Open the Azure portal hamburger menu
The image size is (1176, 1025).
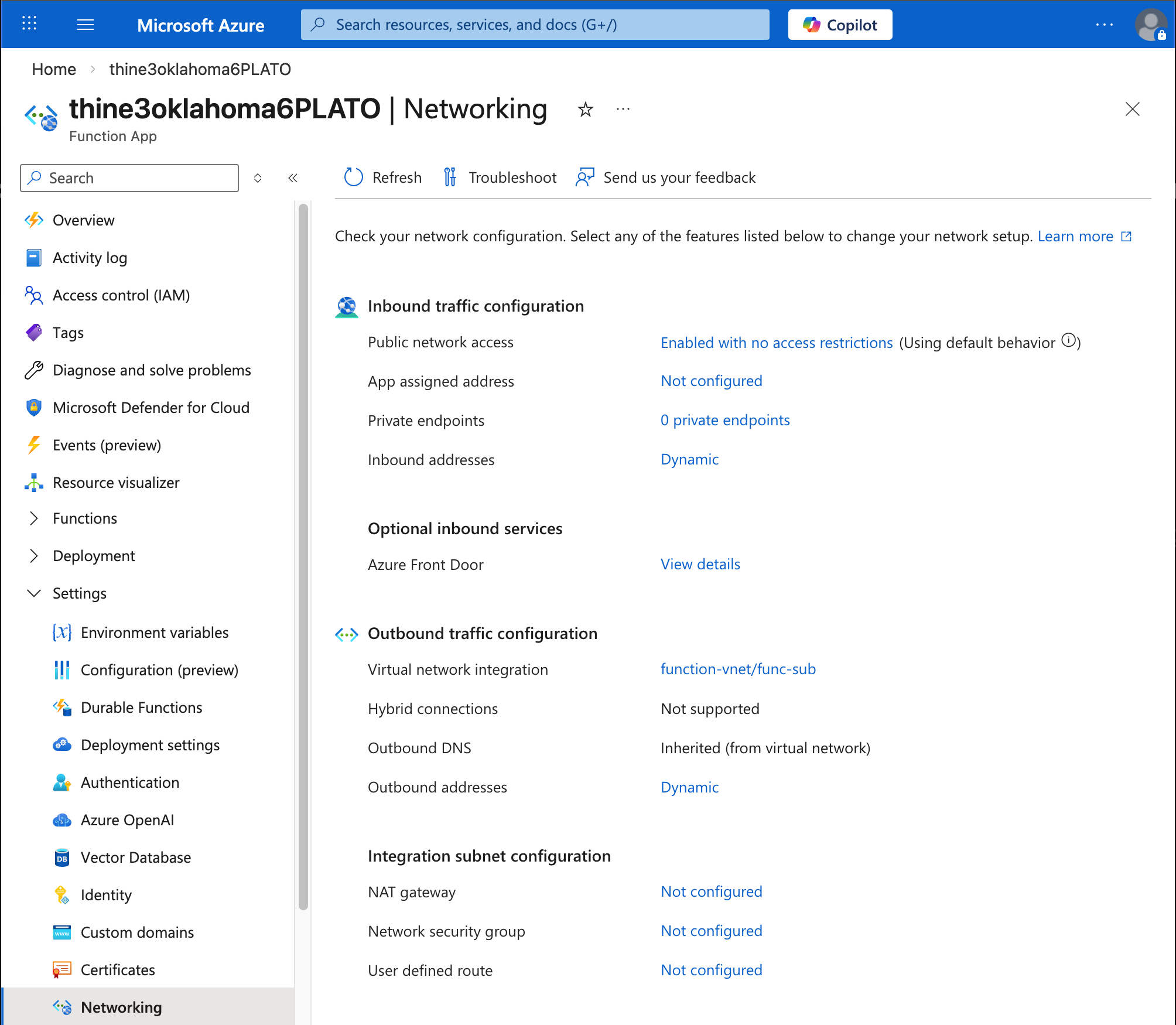click(86, 25)
